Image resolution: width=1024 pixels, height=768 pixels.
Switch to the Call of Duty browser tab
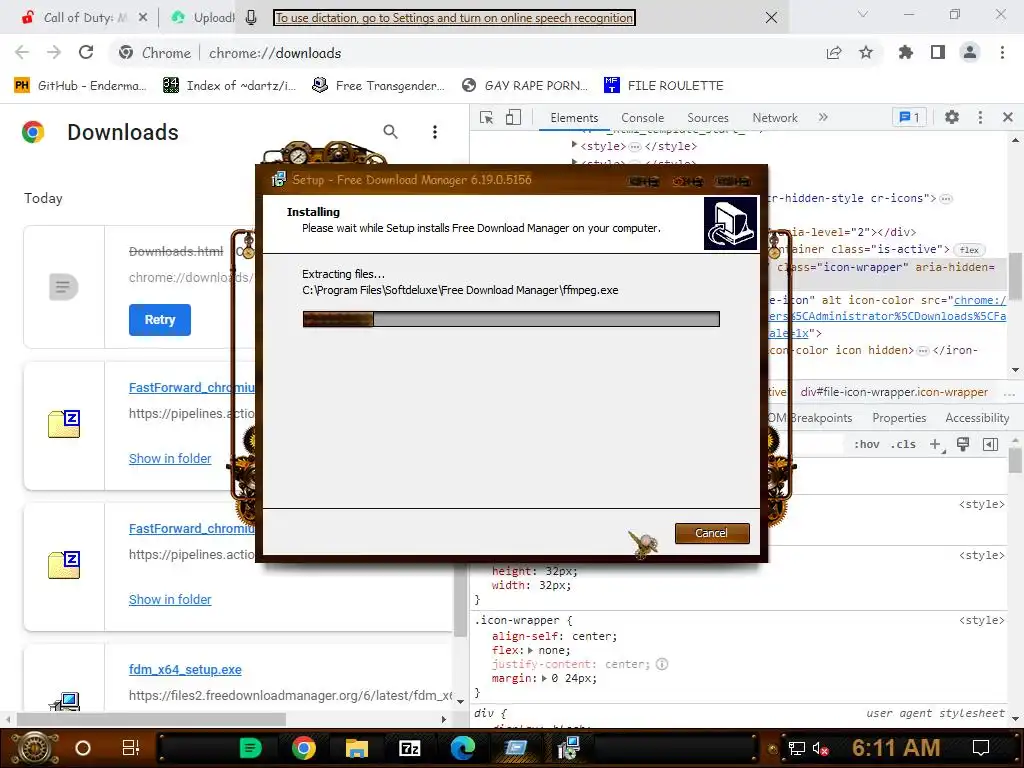coord(84,18)
